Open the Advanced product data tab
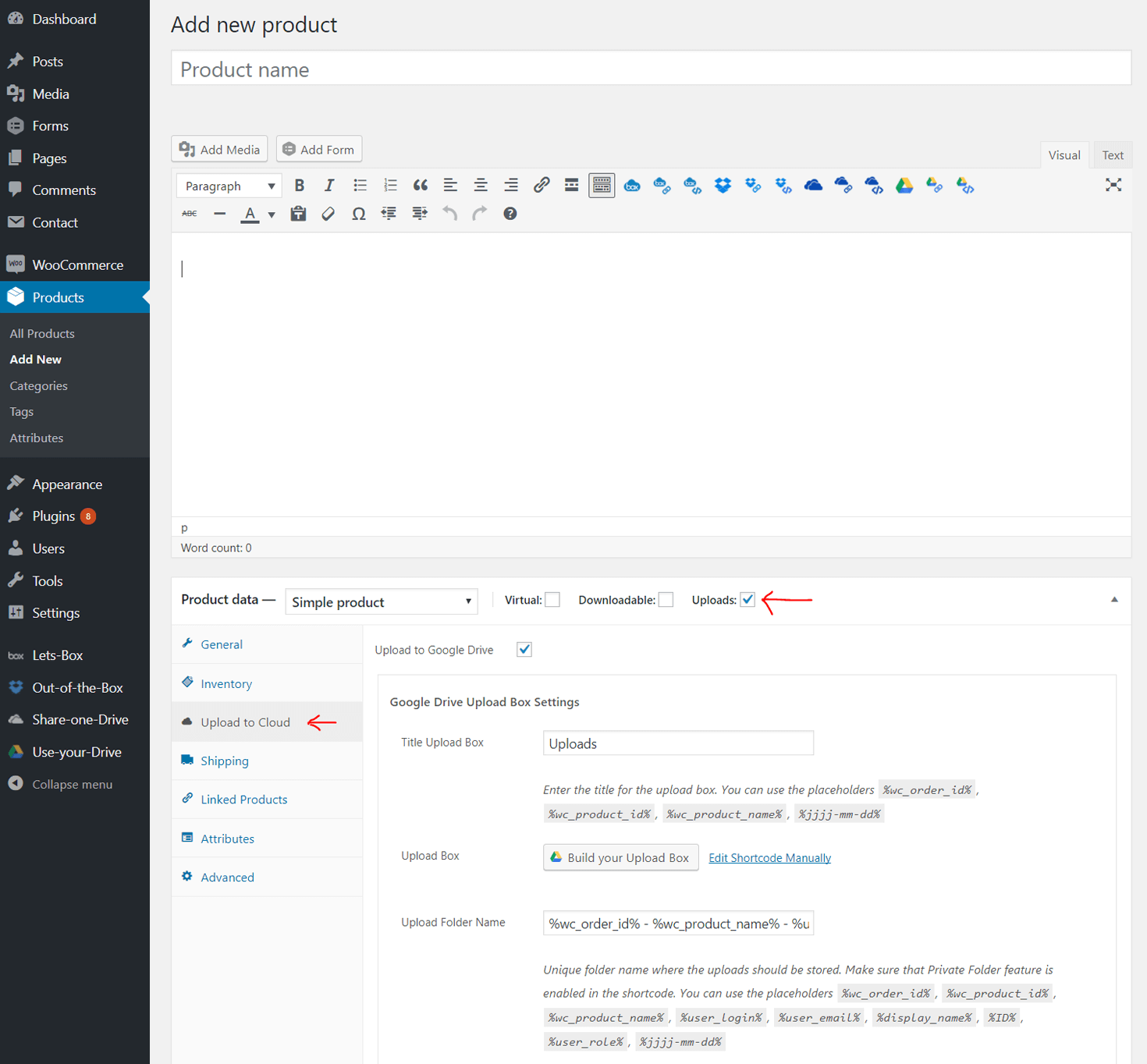The height and width of the screenshot is (1064, 1147). (x=267, y=877)
